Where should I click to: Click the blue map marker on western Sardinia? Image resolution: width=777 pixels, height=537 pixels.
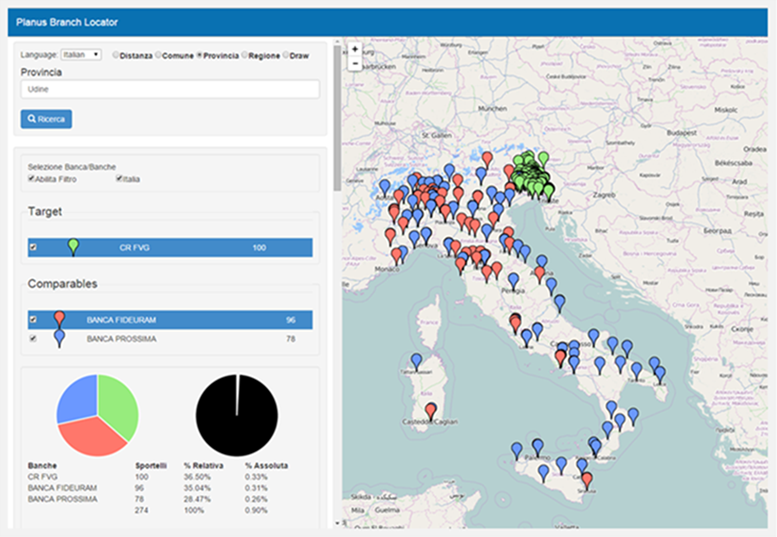click(x=416, y=360)
